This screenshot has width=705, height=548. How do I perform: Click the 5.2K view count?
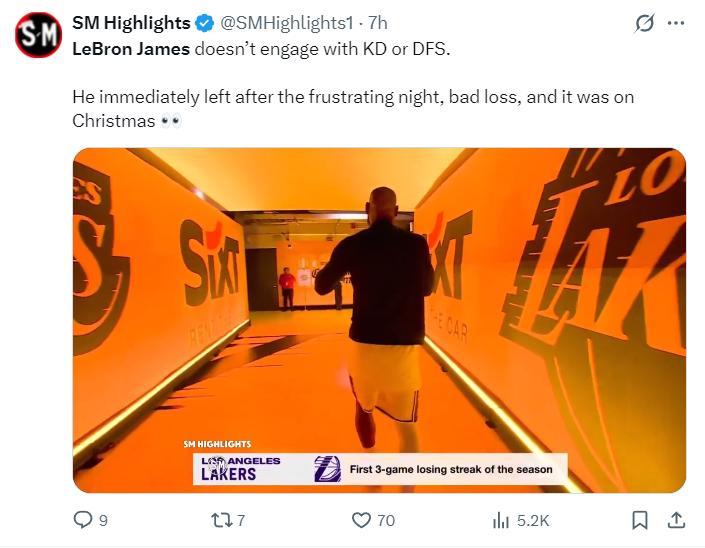point(533,520)
